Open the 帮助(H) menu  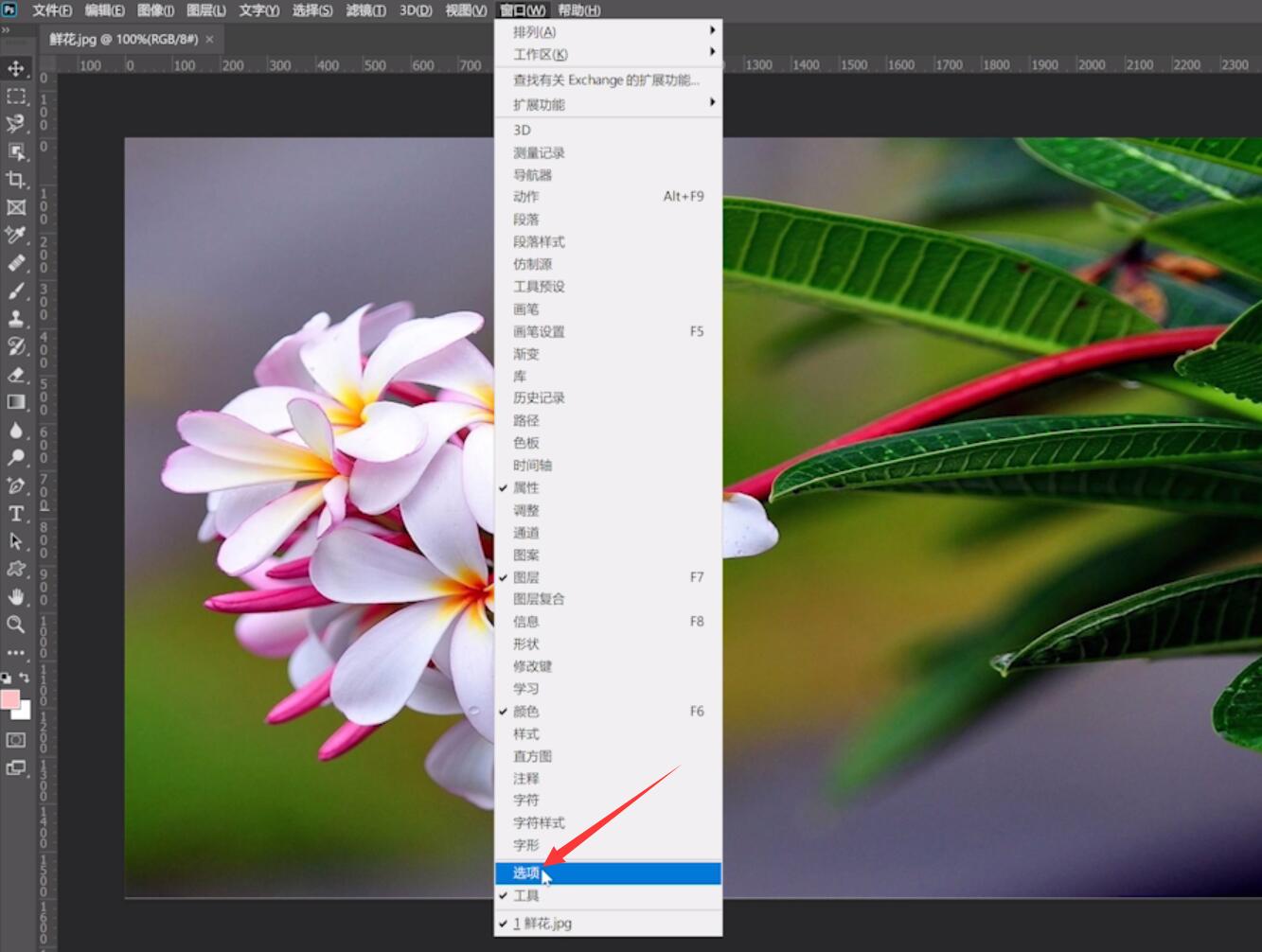(x=578, y=10)
